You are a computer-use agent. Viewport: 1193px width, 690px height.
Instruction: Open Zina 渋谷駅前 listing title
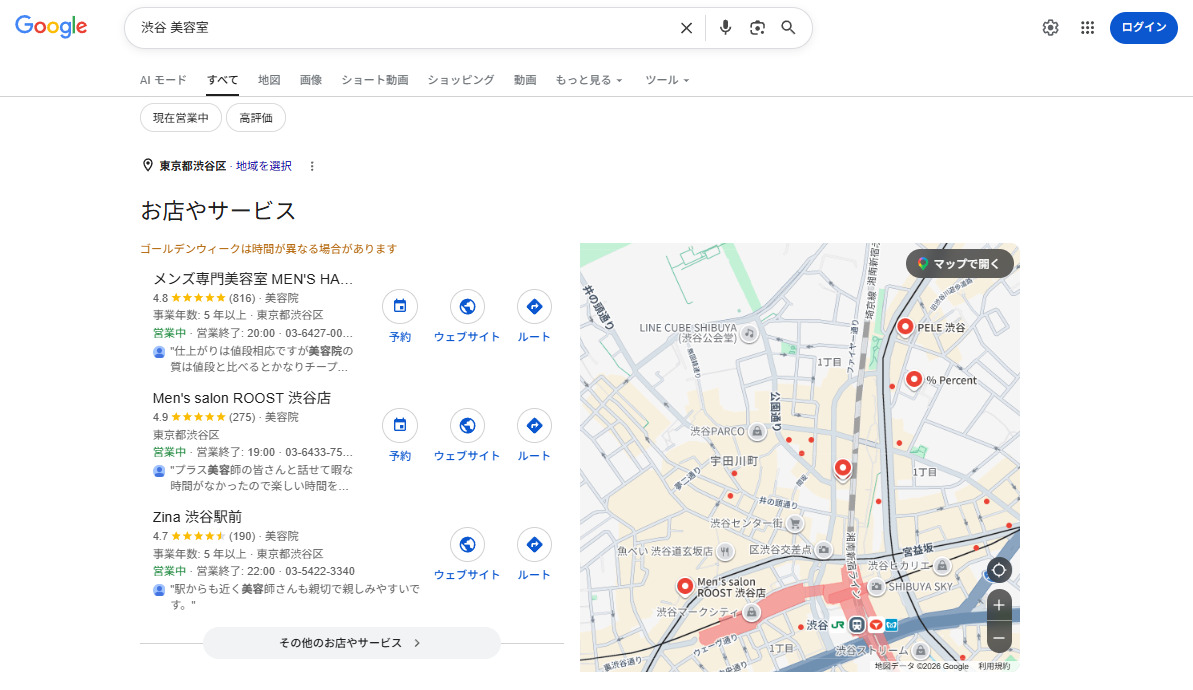pyautogui.click(x=197, y=517)
